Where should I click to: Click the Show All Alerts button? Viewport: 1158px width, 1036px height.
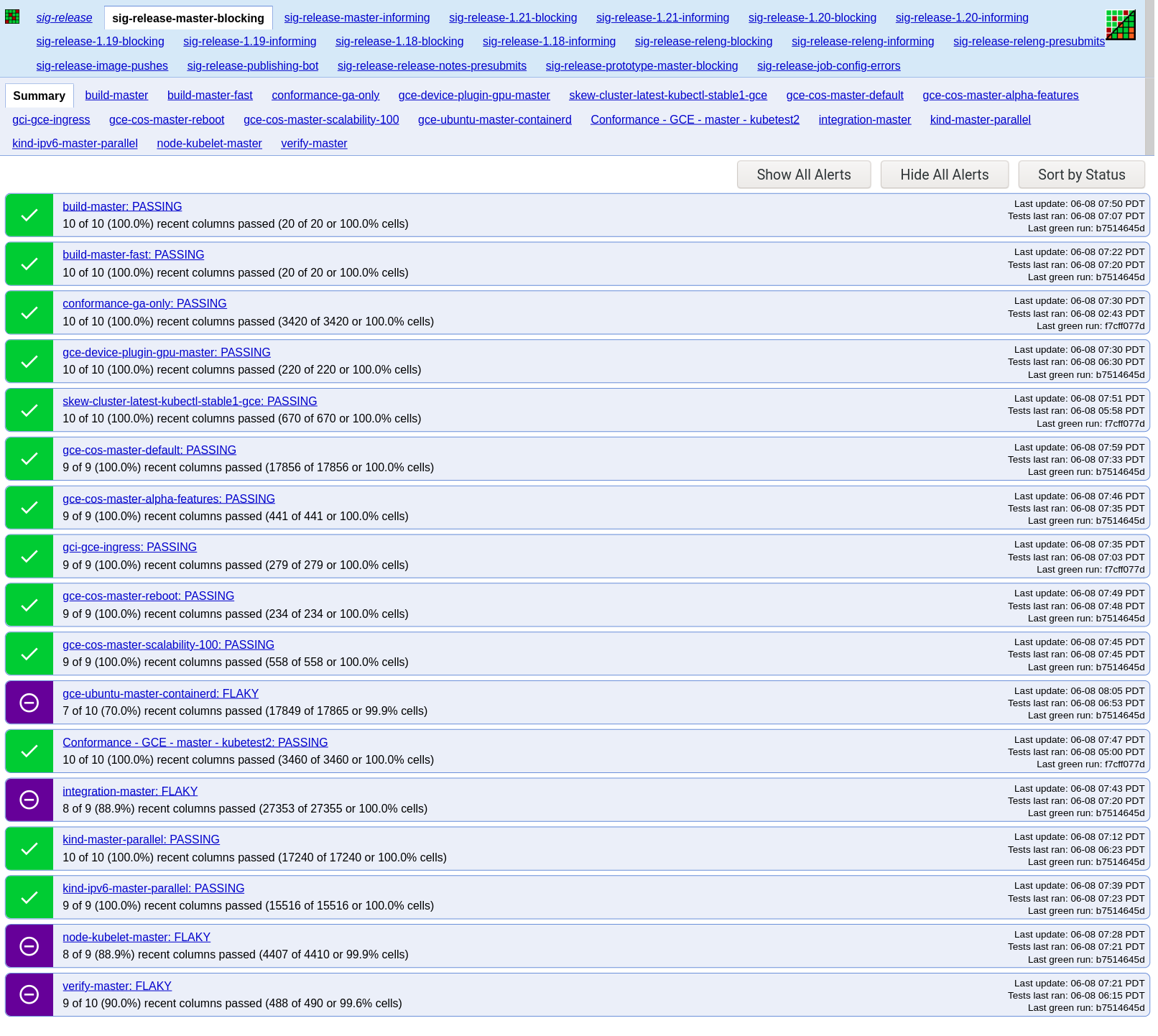coord(804,175)
